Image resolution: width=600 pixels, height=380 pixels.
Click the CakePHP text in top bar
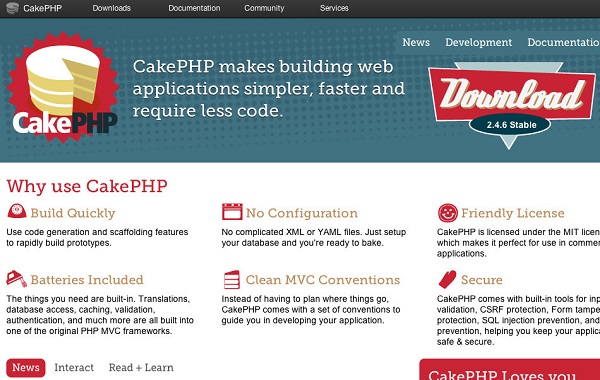[42, 8]
